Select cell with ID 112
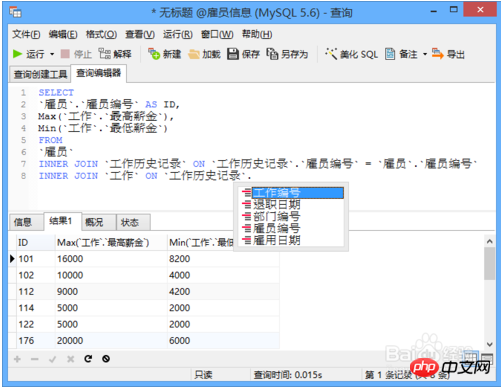 pyautogui.click(x=35, y=291)
